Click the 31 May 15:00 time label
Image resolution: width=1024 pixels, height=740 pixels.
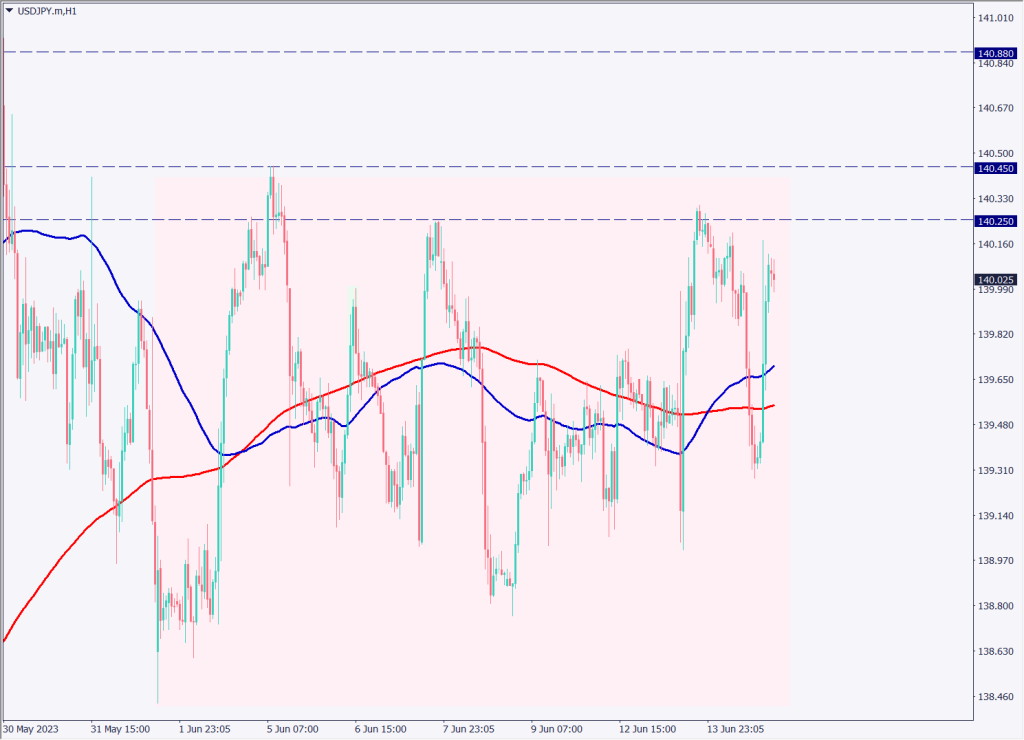pyautogui.click(x=120, y=729)
